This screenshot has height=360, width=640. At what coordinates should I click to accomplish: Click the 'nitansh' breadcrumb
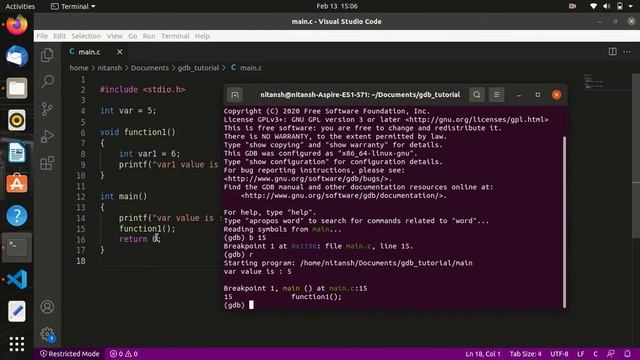click(x=109, y=68)
